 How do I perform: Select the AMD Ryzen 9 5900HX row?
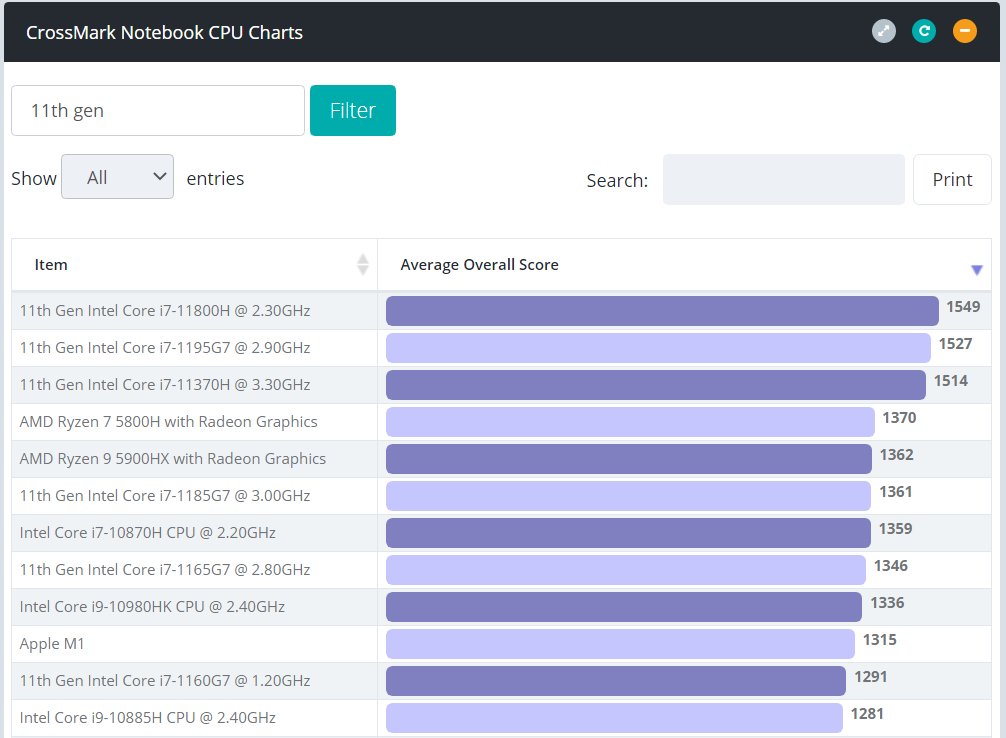tap(502, 459)
